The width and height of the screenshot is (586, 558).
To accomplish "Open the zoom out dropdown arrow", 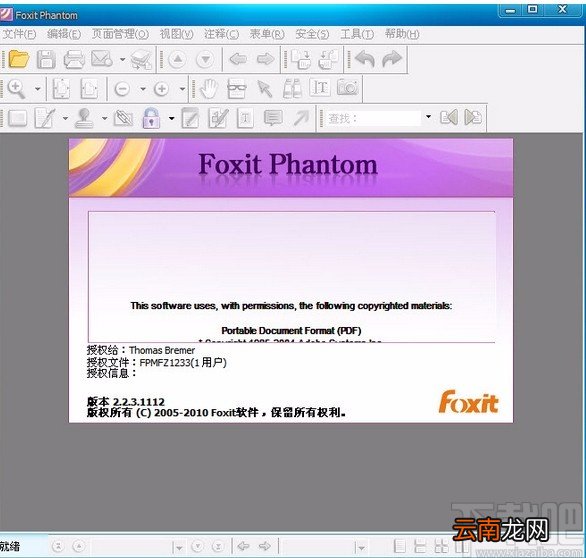I will pos(143,89).
